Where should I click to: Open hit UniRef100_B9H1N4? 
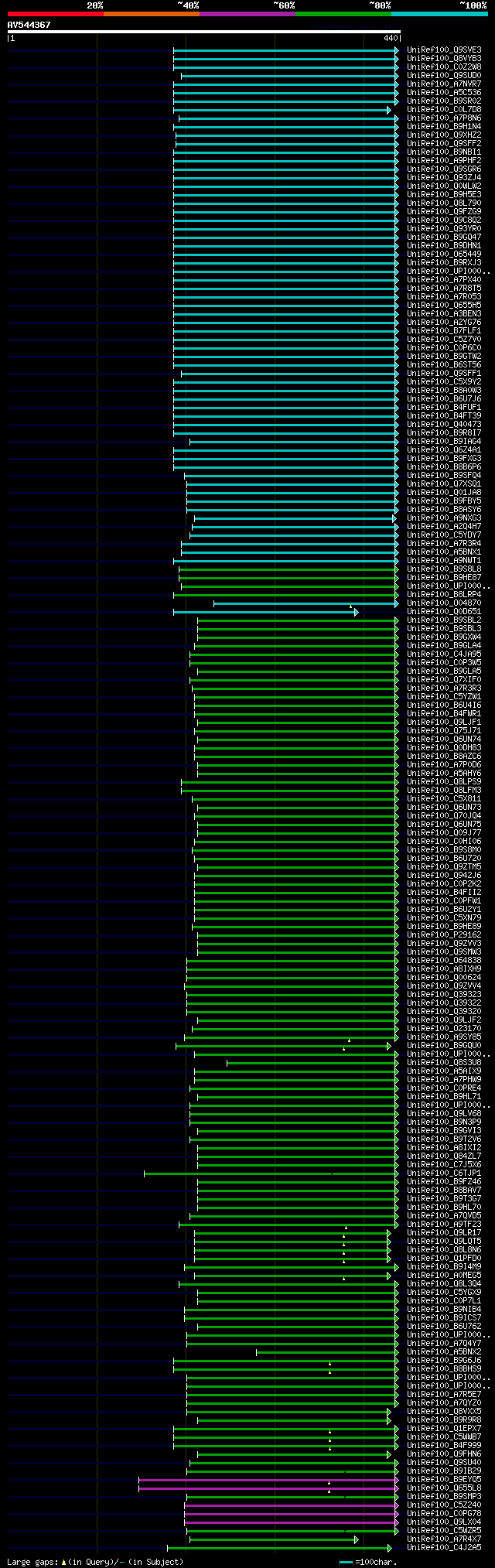[x=444, y=126]
